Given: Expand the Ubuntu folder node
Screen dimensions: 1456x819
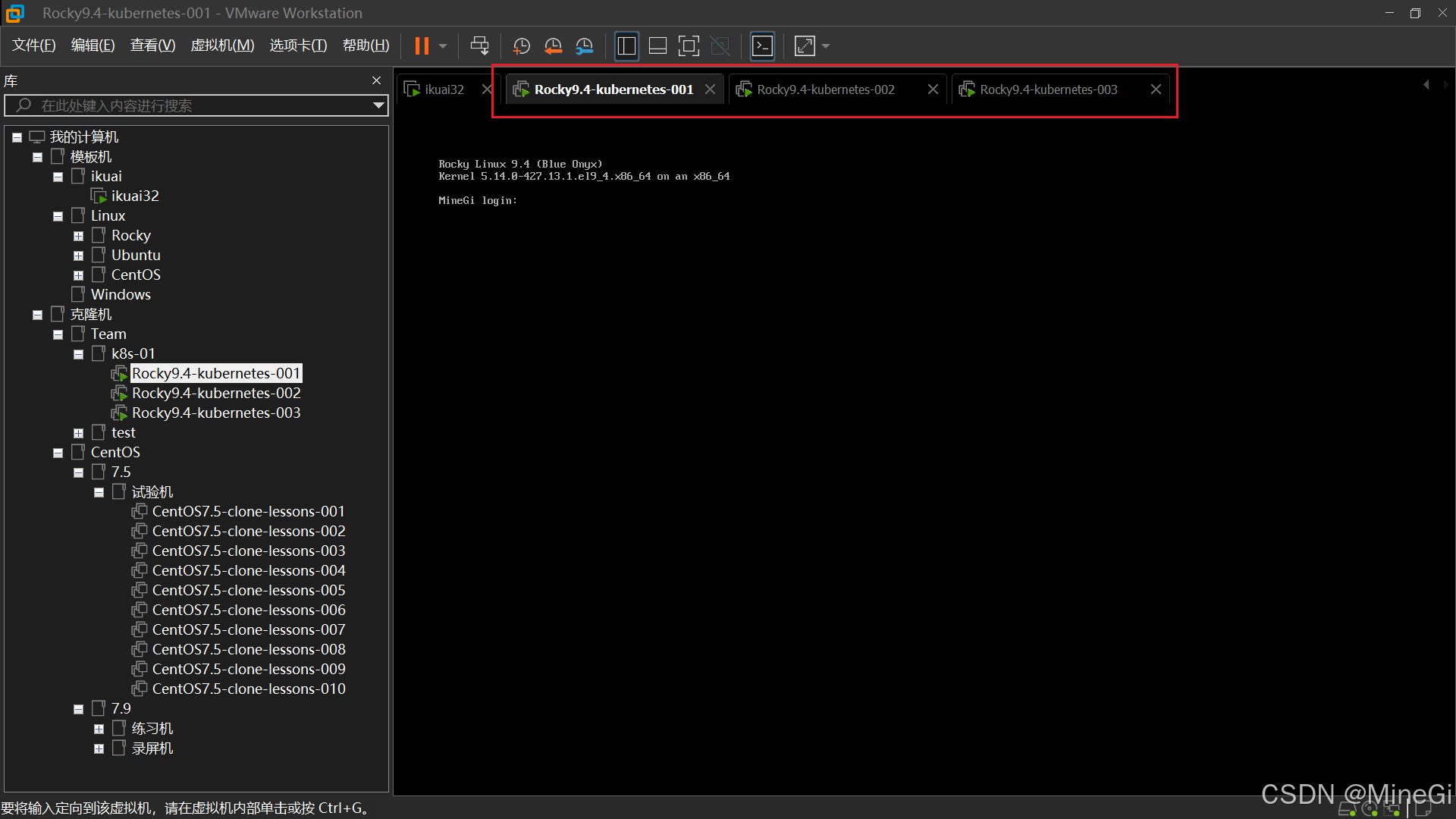Looking at the screenshot, I should point(78,256).
